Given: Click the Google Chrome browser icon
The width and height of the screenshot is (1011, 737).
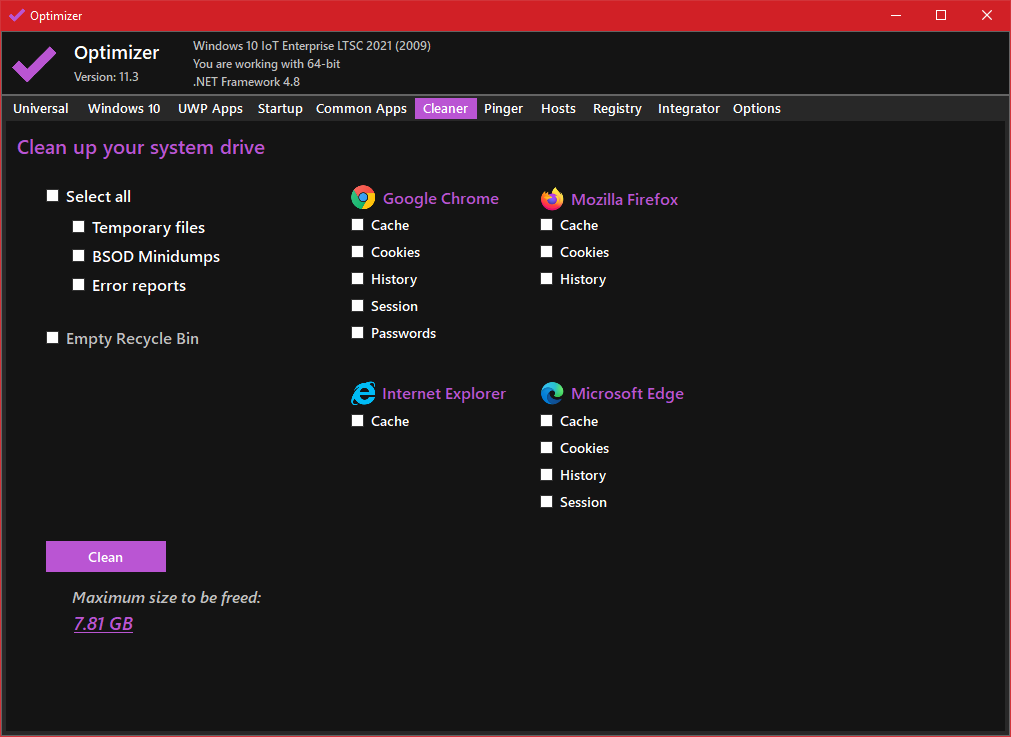Looking at the screenshot, I should click(363, 197).
